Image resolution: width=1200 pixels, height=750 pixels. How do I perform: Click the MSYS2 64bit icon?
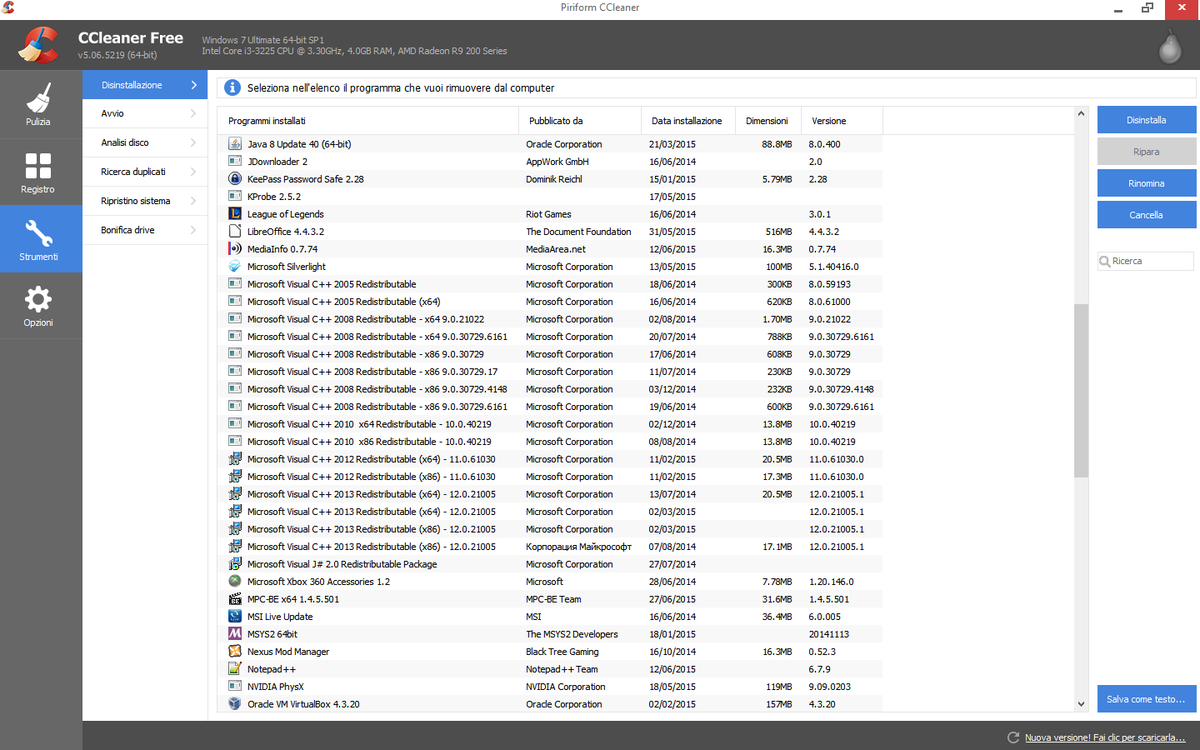[x=235, y=634]
